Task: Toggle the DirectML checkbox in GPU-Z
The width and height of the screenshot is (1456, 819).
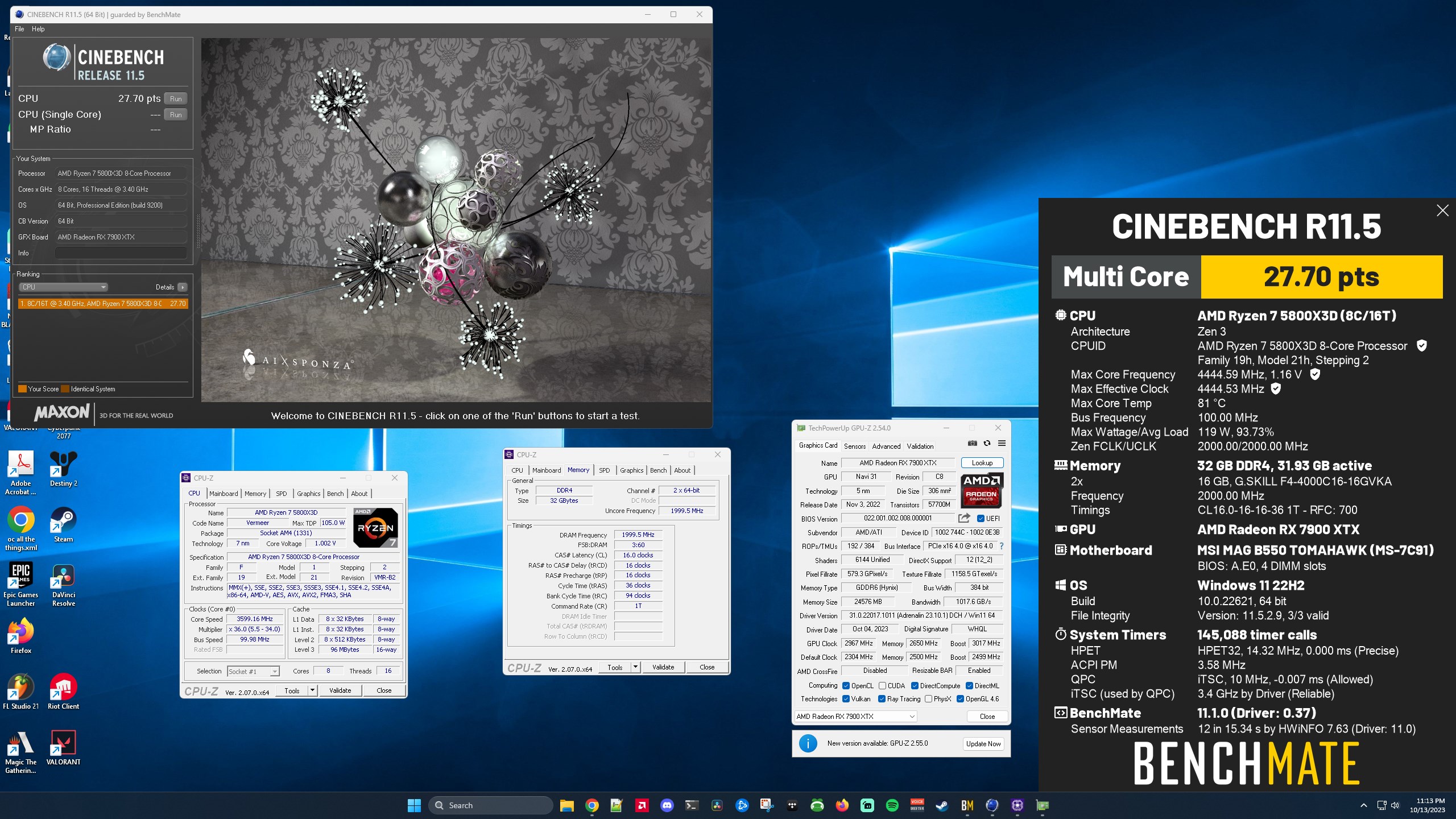Action: pyautogui.click(x=969, y=685)
